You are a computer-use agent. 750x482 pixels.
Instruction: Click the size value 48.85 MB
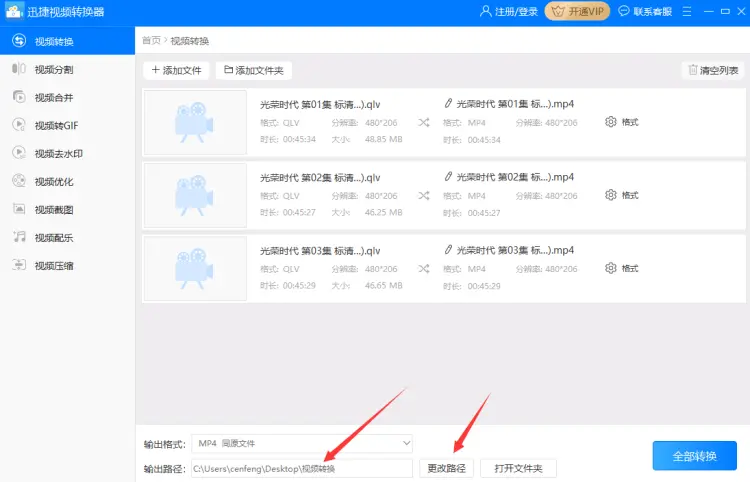click(x=384, y=139)
